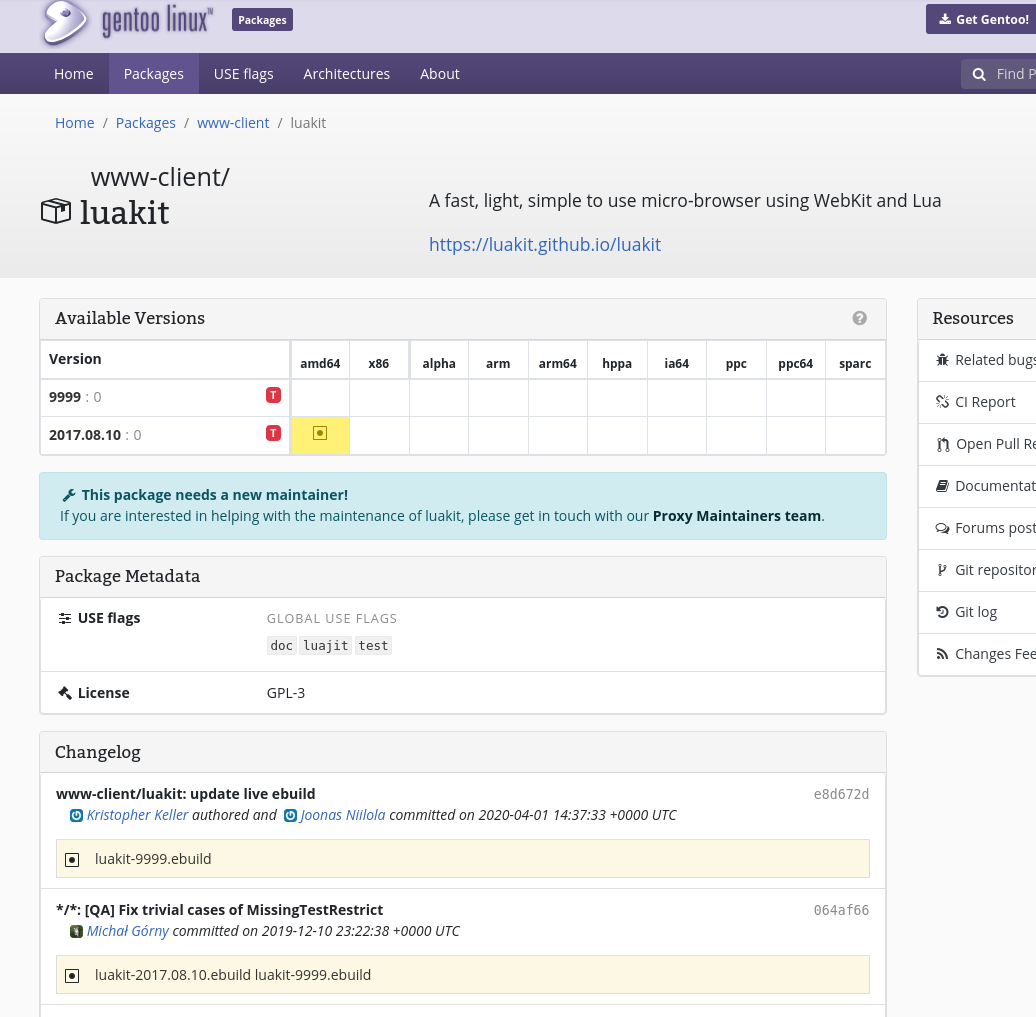Click the Packages badge next to the logo
The image size is (1036, 1017).
pyautogui.click(x=262, y=20)
